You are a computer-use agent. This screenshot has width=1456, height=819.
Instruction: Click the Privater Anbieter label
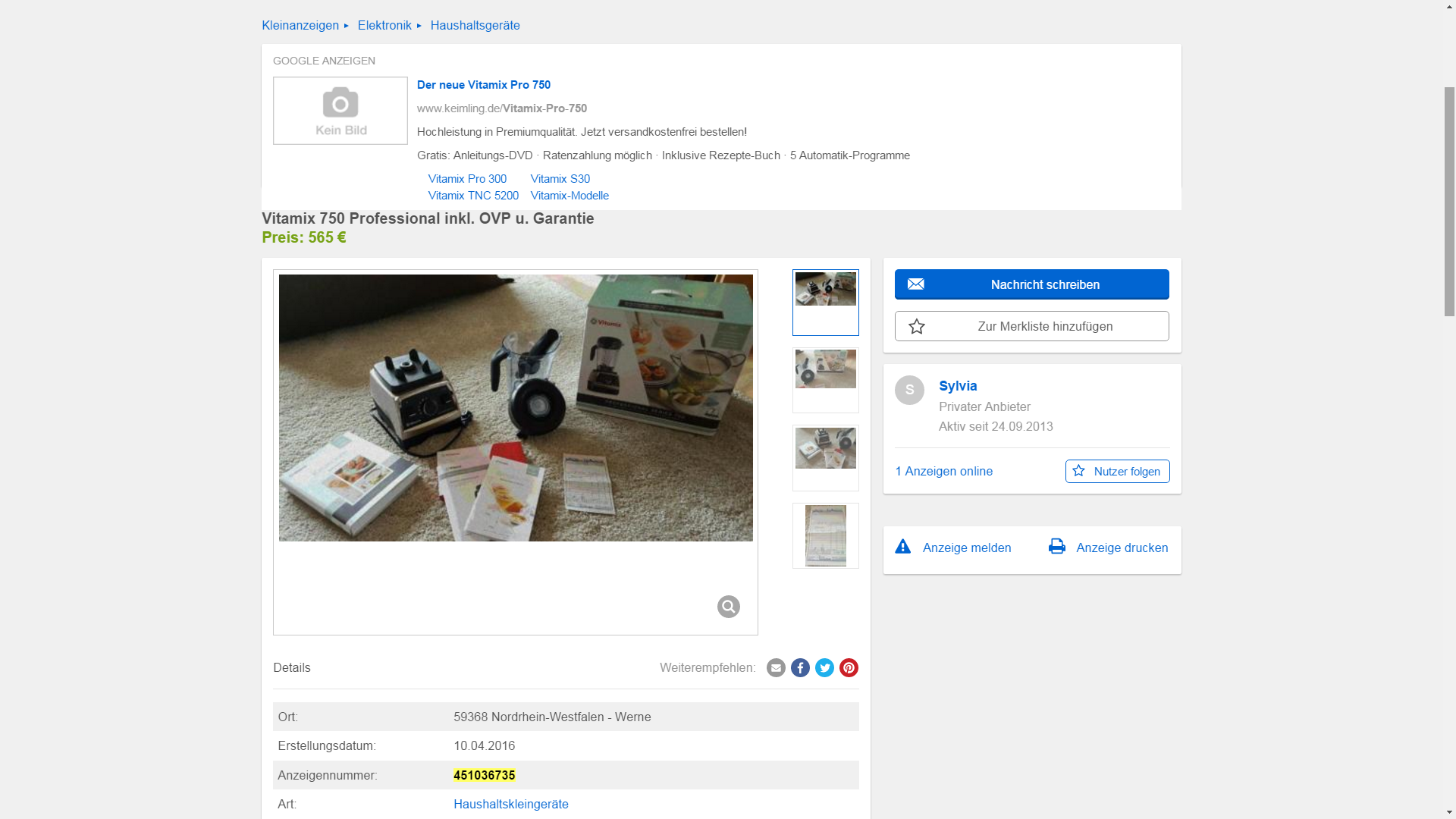coord(984,406)
